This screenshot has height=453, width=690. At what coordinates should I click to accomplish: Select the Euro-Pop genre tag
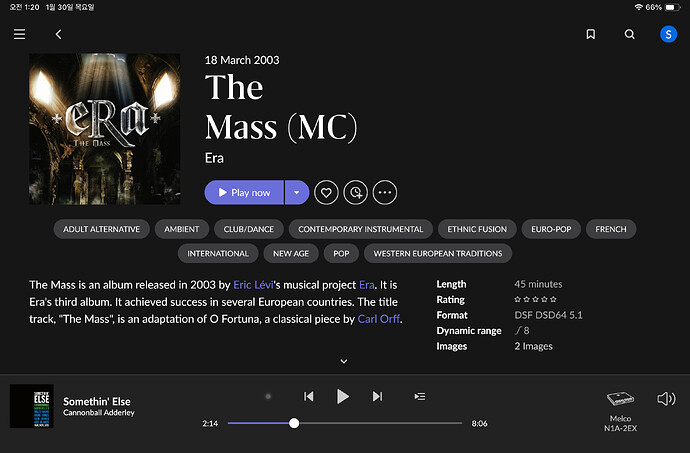(551, 229)
